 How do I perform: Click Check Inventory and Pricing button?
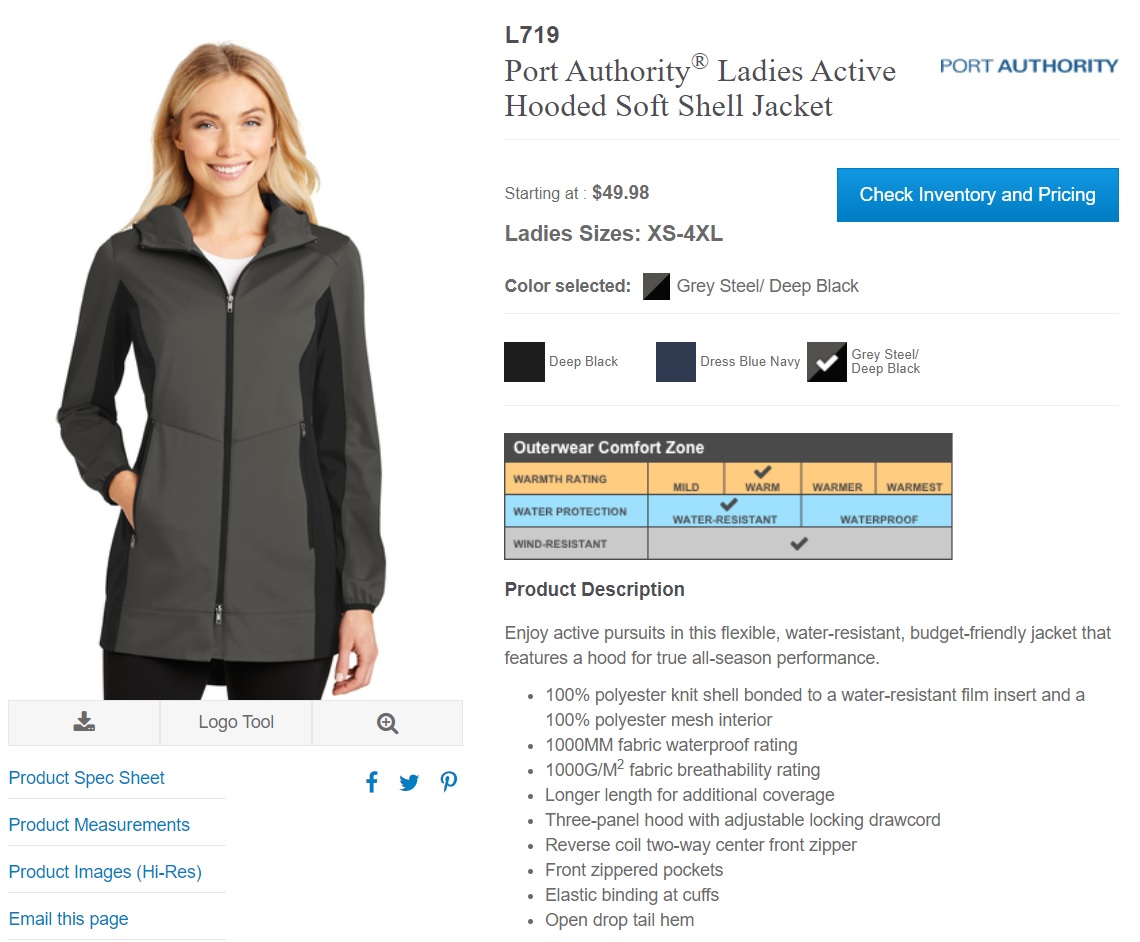[x=978, y=195]
